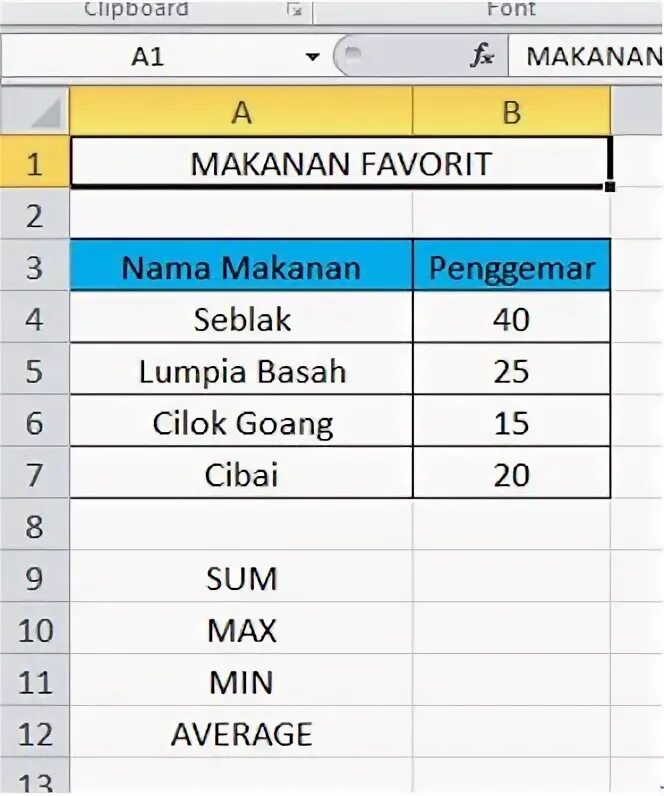The width and height of the screenshot is (664, 796).
Task: Open the Clipboard dialog launcher icon
Action: pyautogui.click(x=294, y=10)
